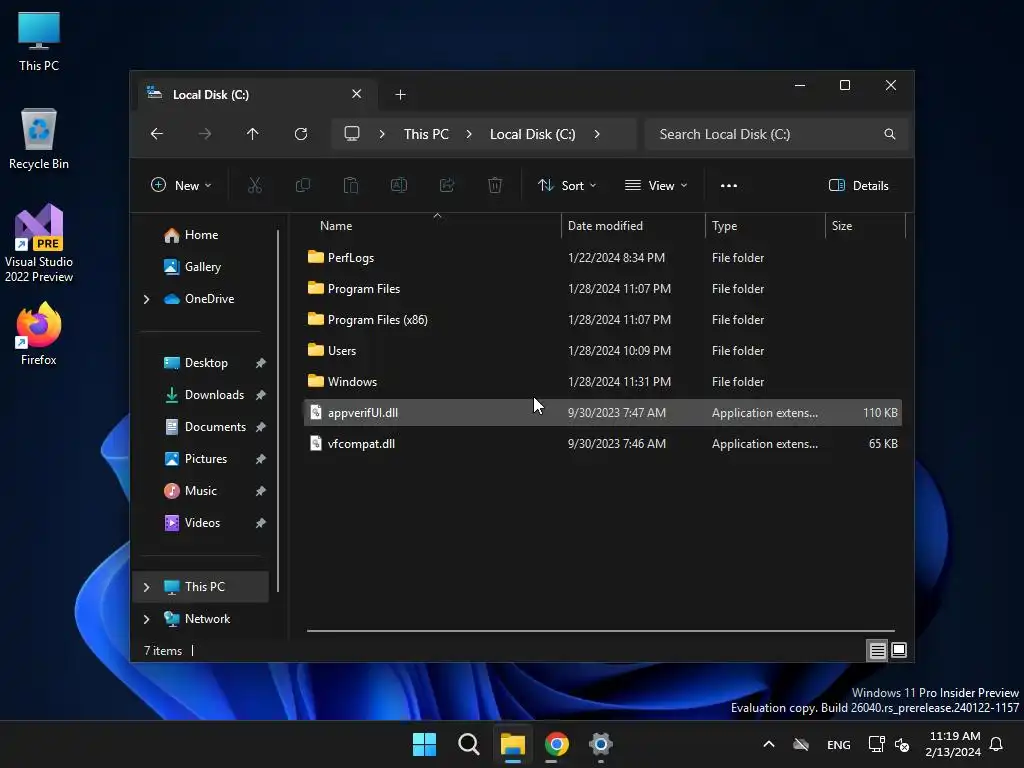Open a new tab with plus button
Screen dimensions: 1024x768
400,95
